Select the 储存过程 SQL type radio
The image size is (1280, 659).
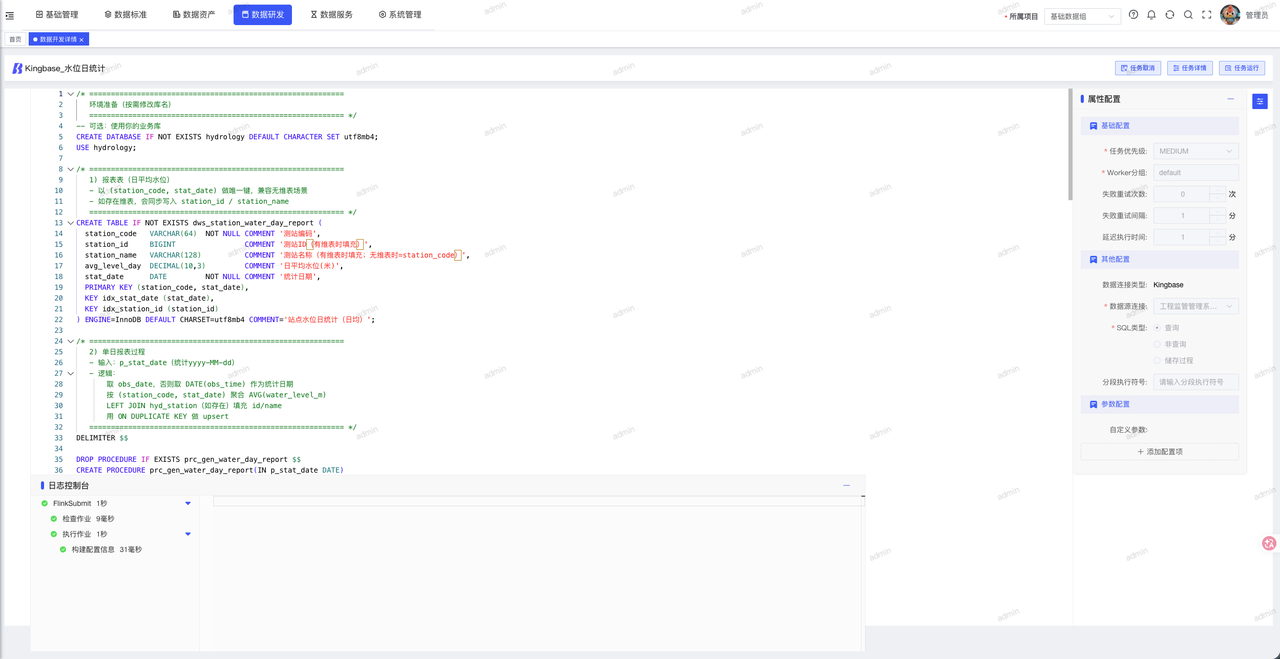click(1158, 360)
